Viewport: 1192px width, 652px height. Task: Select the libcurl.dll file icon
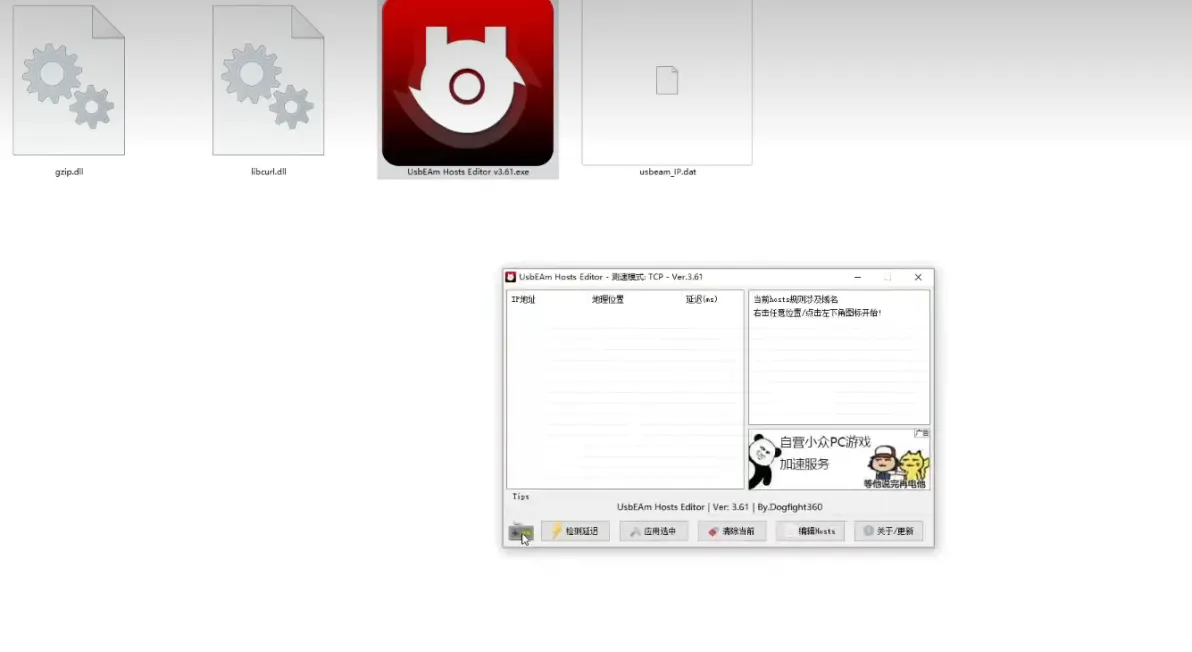[268, 81]
